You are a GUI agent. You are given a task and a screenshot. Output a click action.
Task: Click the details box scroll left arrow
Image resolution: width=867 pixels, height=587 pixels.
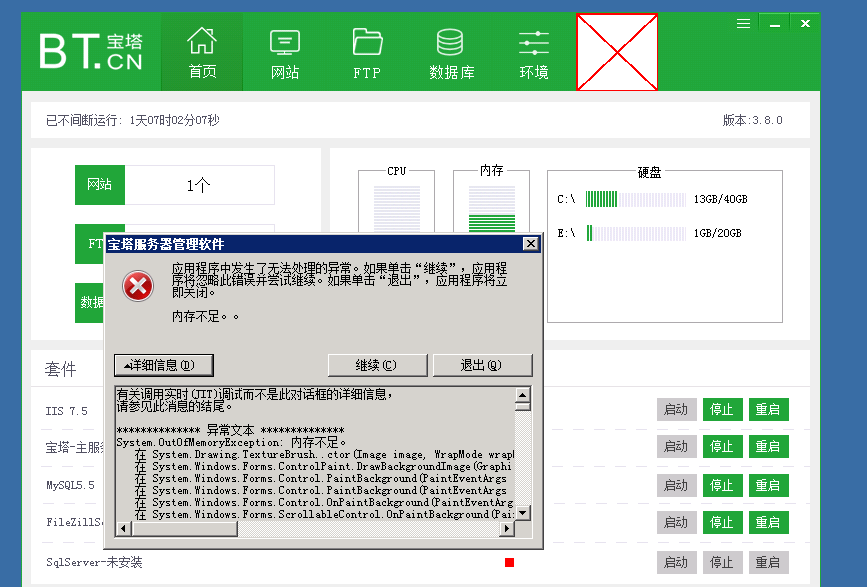point(123,528)
